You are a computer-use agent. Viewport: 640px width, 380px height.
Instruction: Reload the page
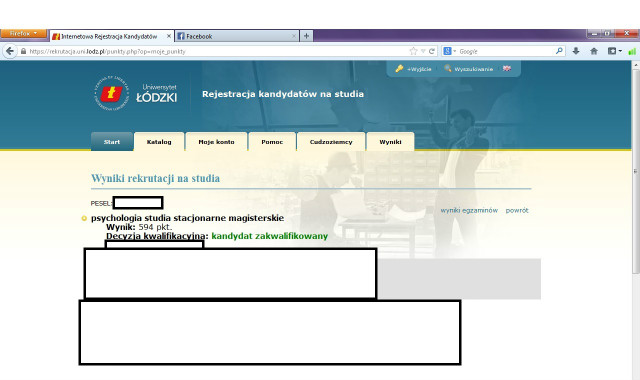pyautogui.click(x=431, y=51)
